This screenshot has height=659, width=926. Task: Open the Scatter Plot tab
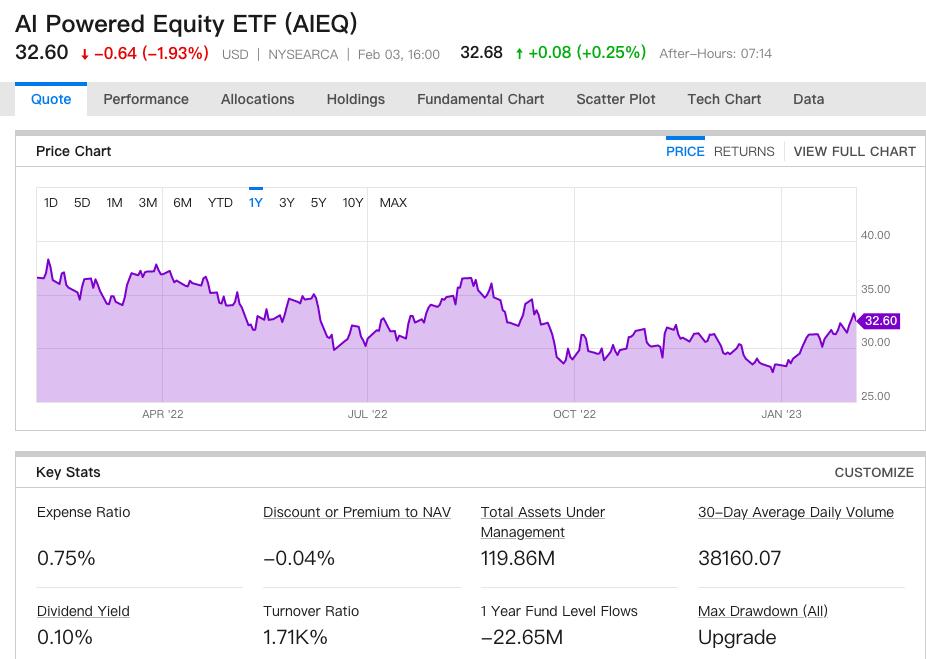616,99
